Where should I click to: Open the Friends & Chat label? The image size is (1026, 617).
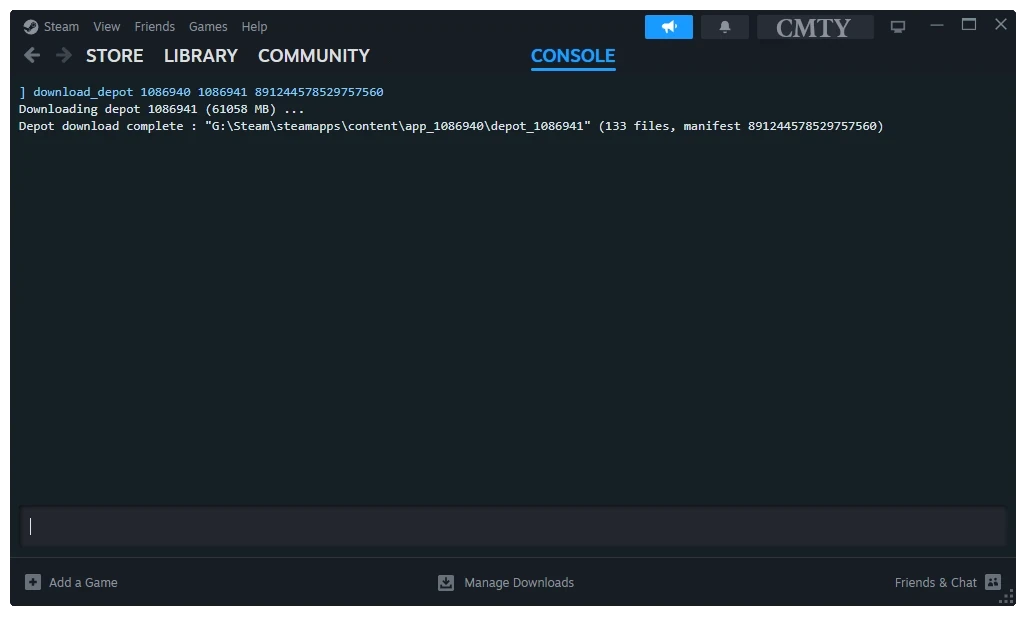(x=936, y=582)
